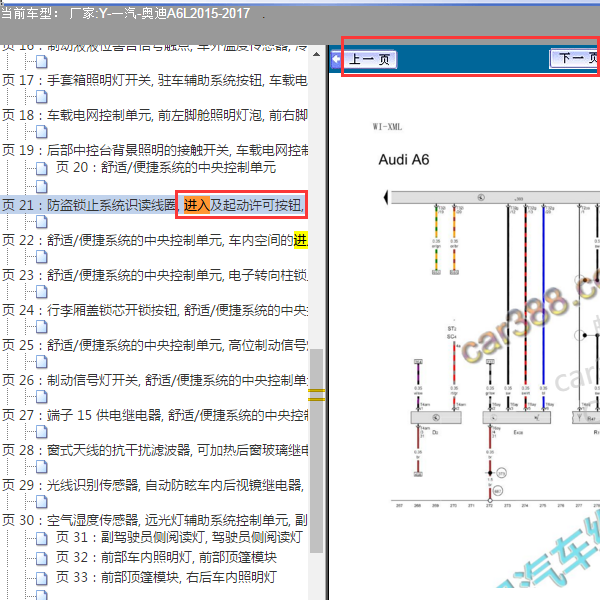600x600 pixels.
Task: Click the document icon under 页 25
Action: pyautogui.click(x=42, y=362)
